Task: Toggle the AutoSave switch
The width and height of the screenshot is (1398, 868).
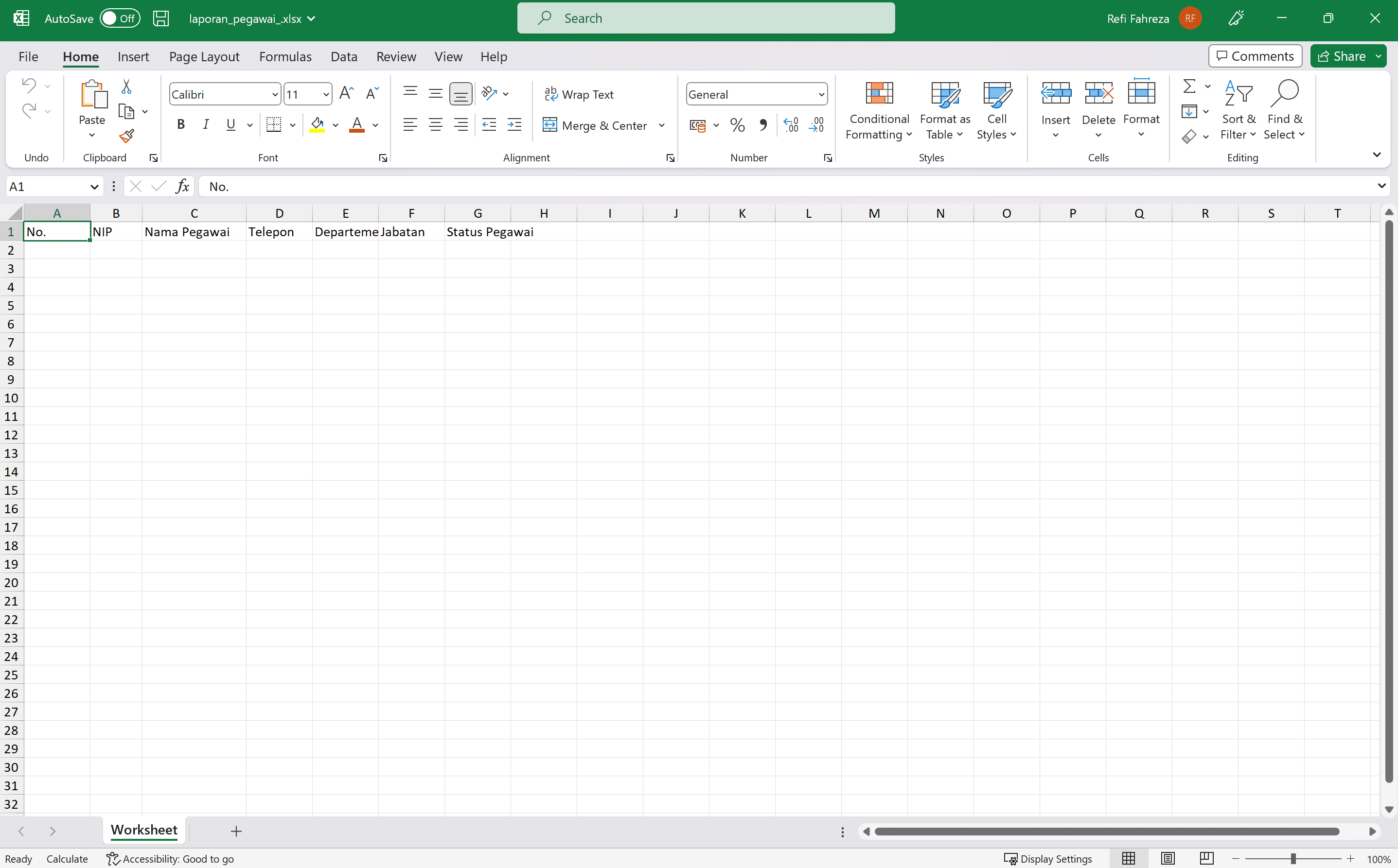Action: tap(120, 18)
